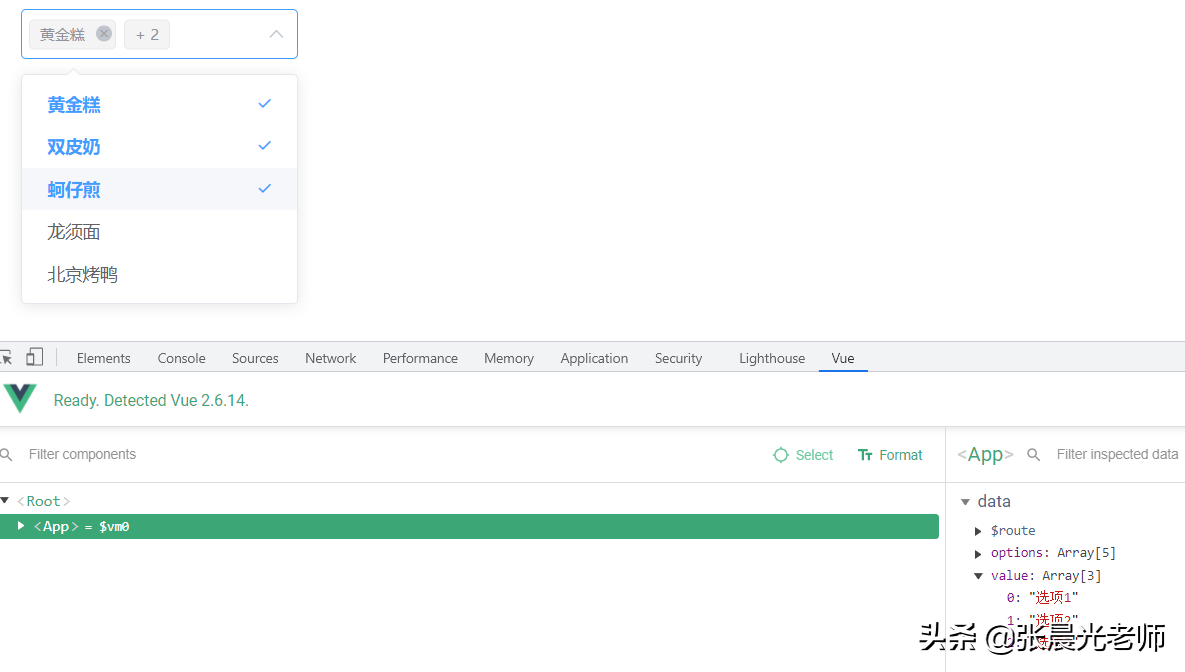Click the inspected data search icon

click(1033, 454)
